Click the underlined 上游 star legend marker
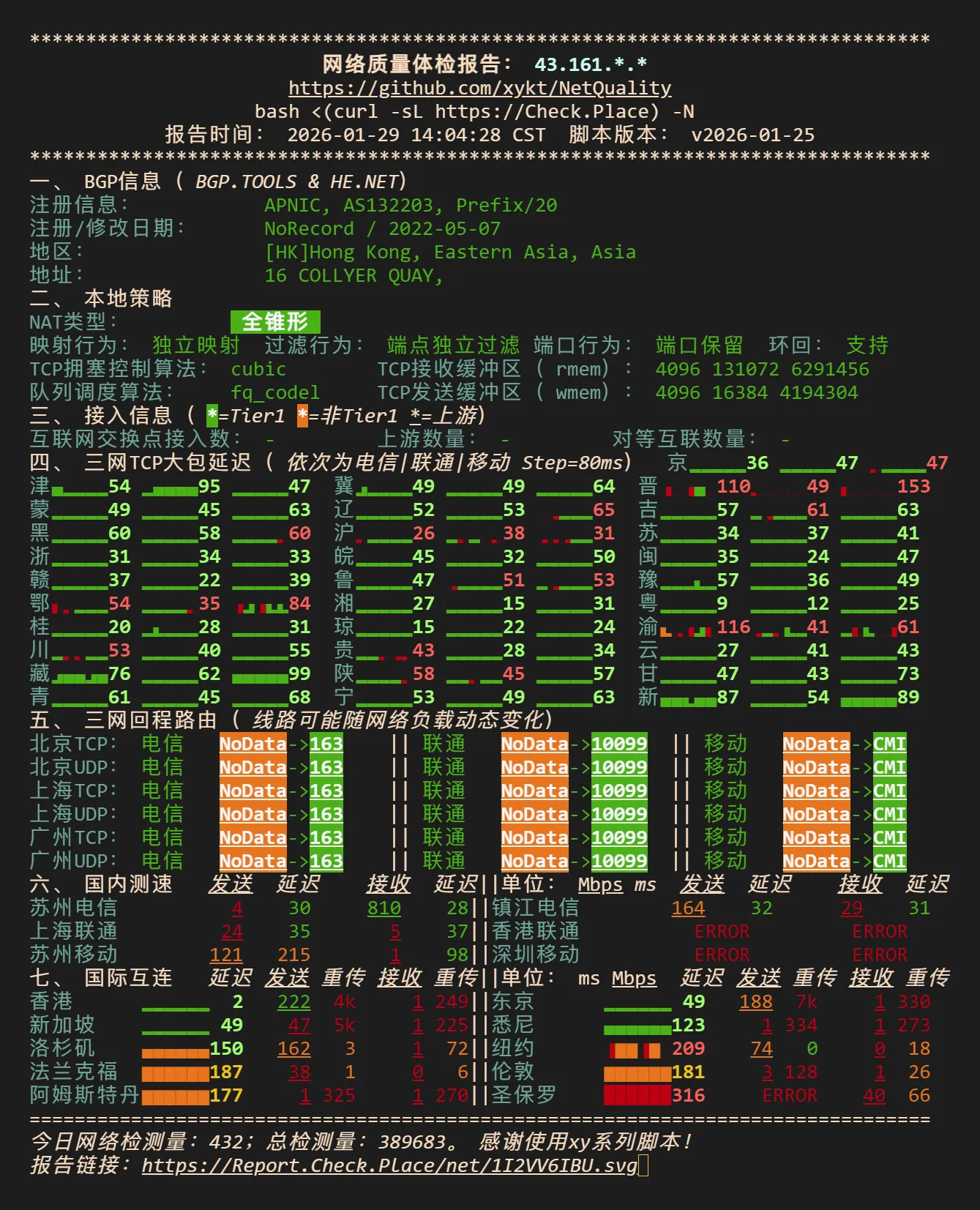Image resolution: width=980 pixels, height=1210 pixels. [415, 416]
